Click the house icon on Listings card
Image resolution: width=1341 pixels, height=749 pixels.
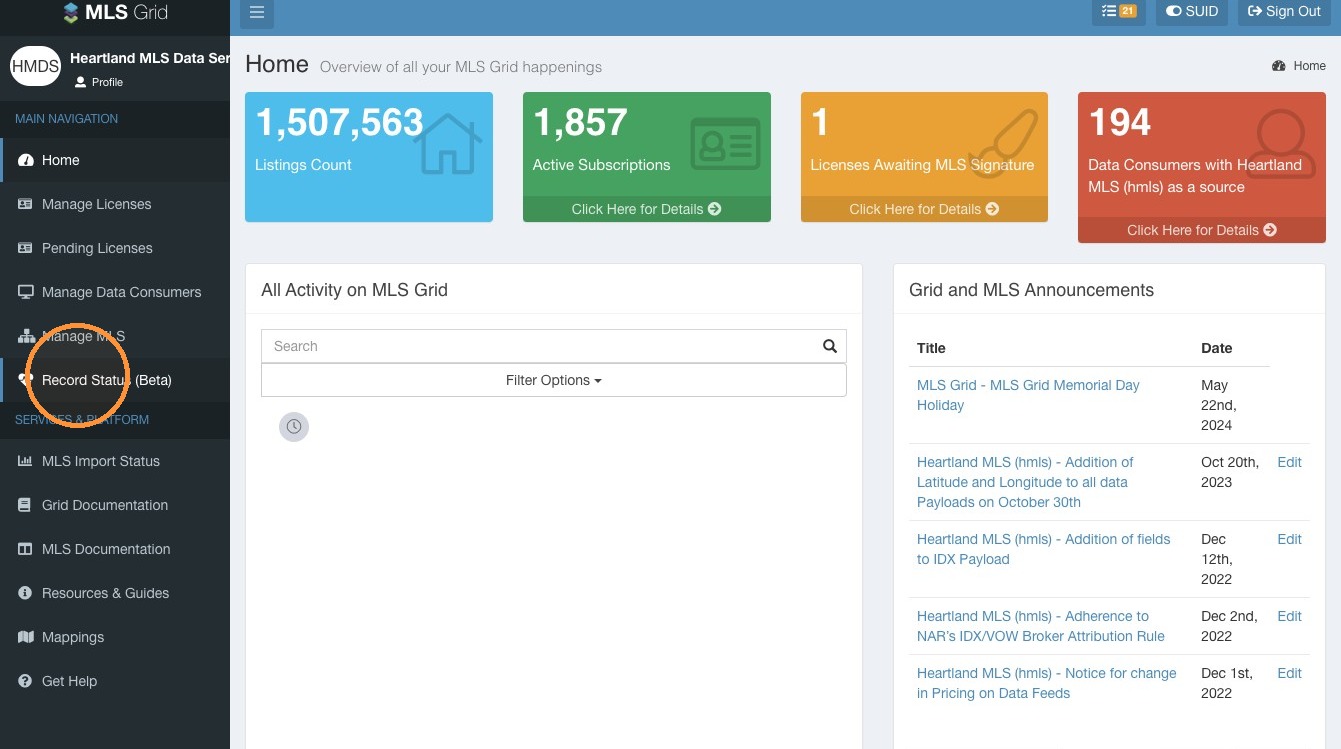coord(447,144)
